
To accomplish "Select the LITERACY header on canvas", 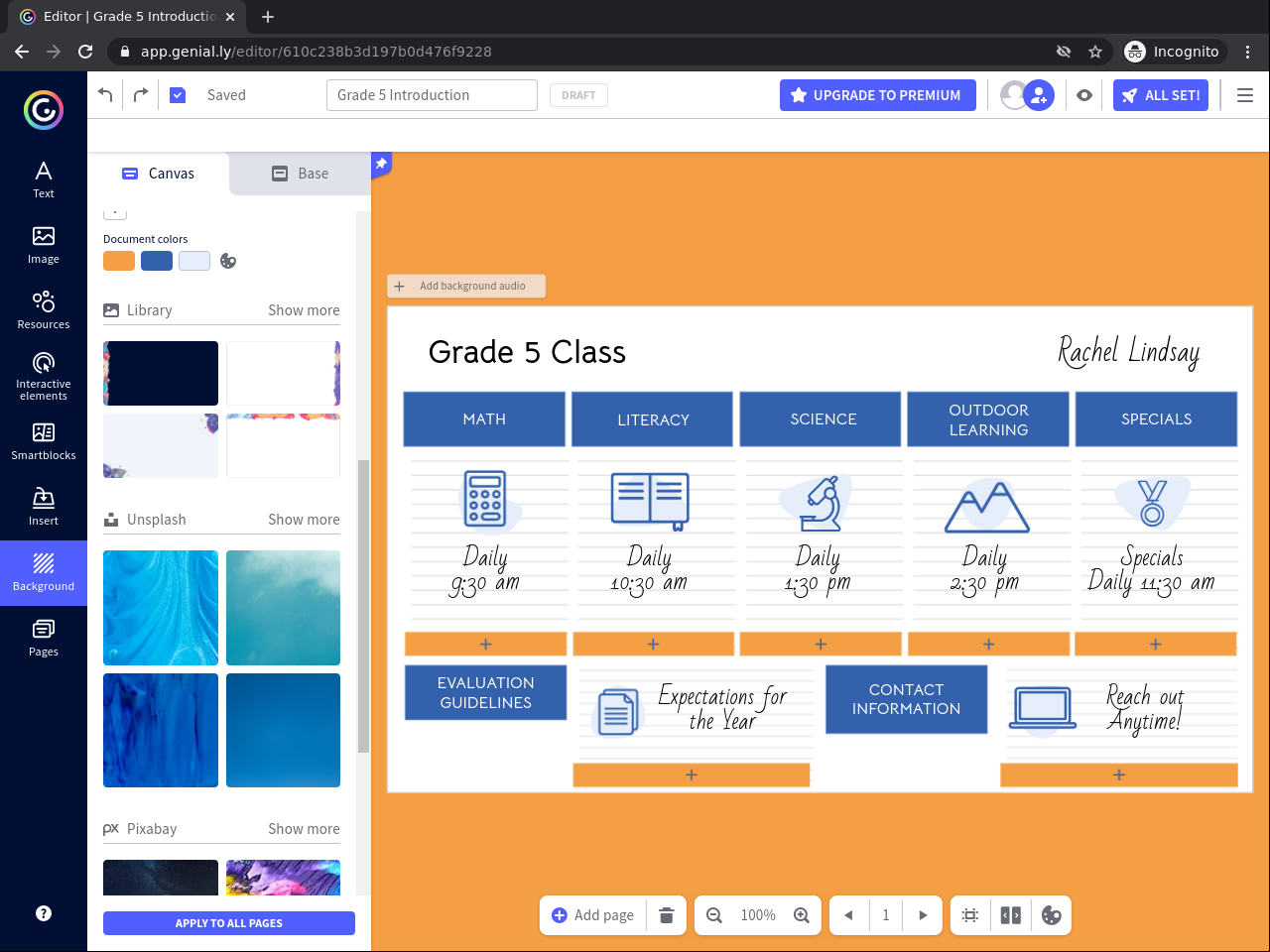I will click(653, 419).
